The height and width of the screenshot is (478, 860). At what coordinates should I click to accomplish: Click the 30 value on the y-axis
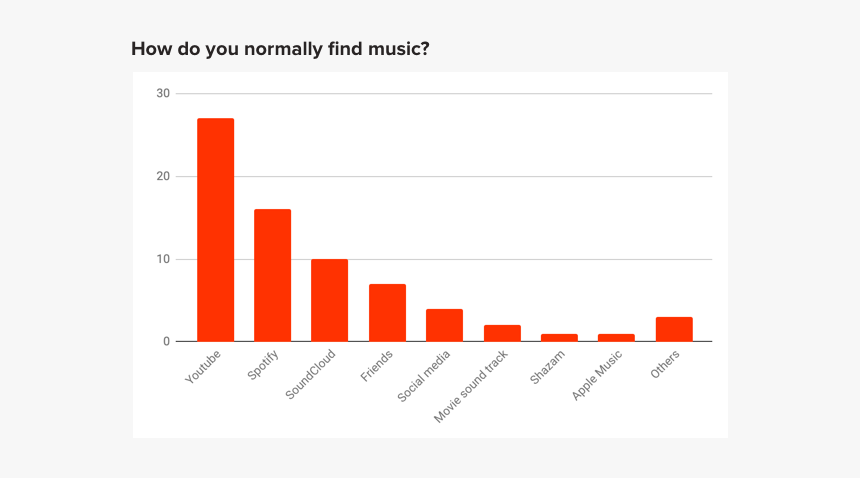click(x=163, y=94)
